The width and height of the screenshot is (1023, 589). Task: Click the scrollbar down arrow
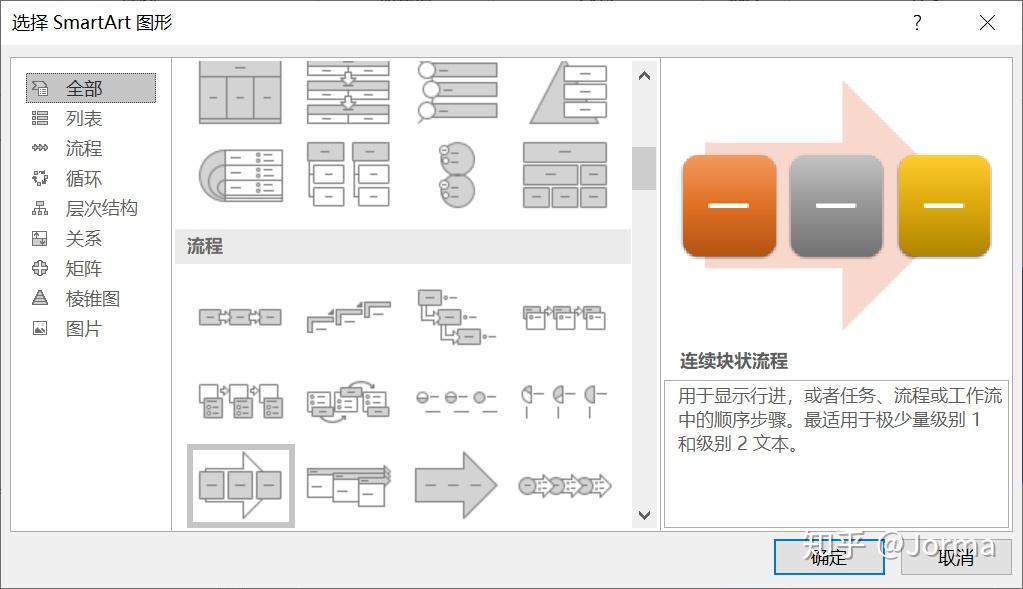[644, 515]
